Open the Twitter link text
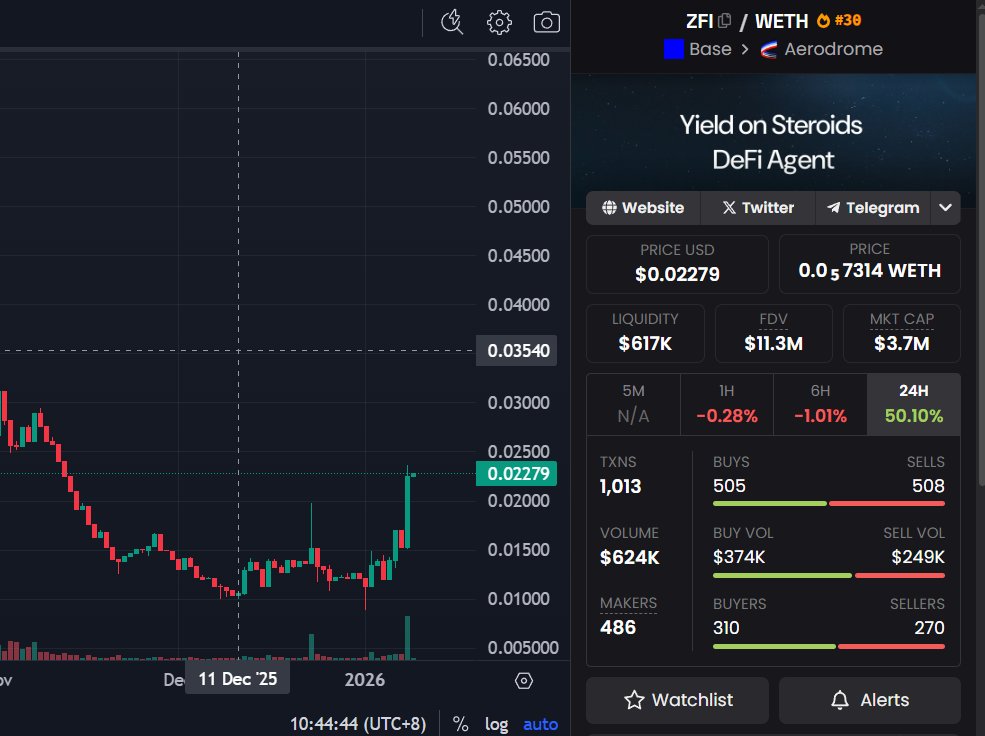Image resolution: width=985 pixels, height=736 pixels. pyautogui.click(x=768, y=208)
